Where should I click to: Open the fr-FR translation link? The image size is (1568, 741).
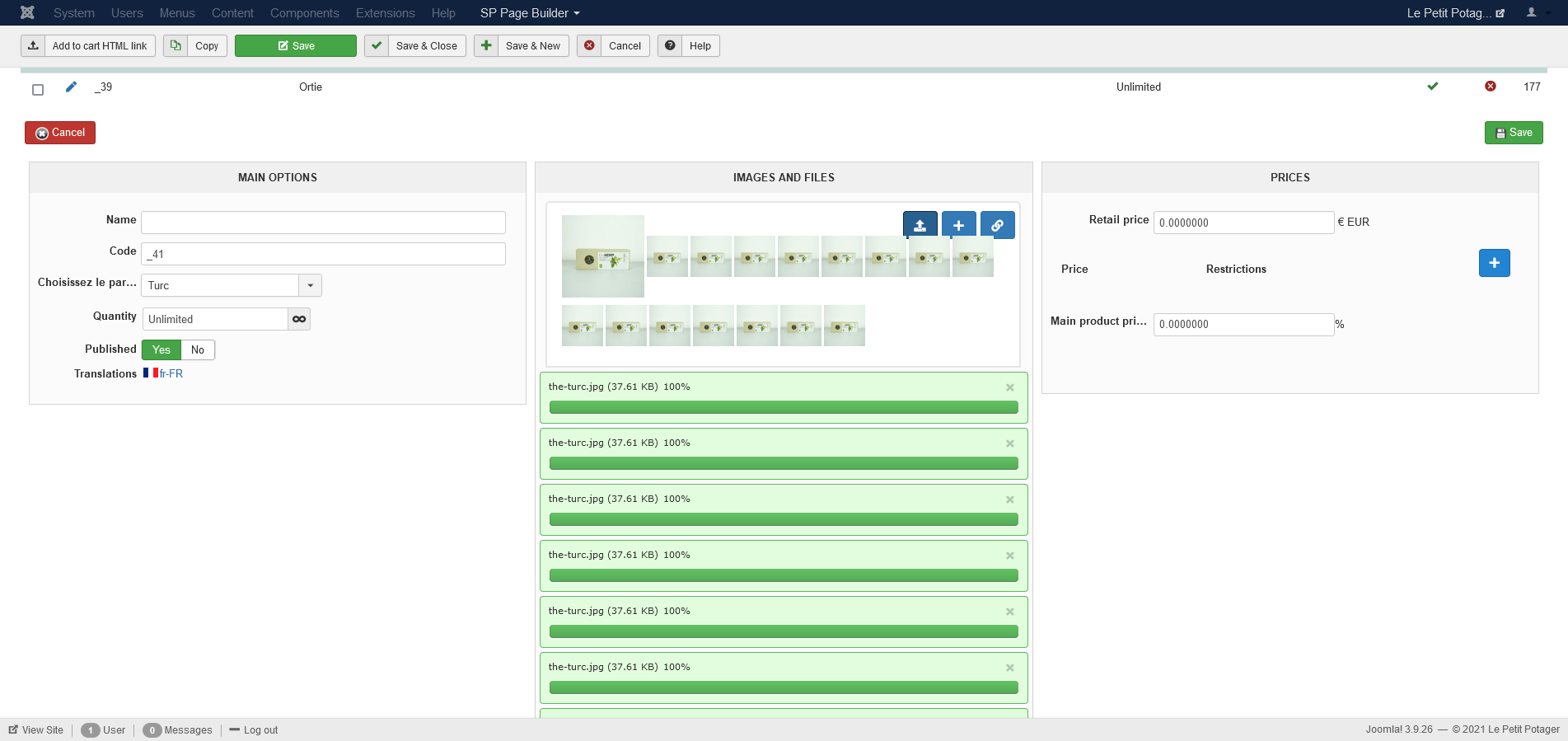171,373
